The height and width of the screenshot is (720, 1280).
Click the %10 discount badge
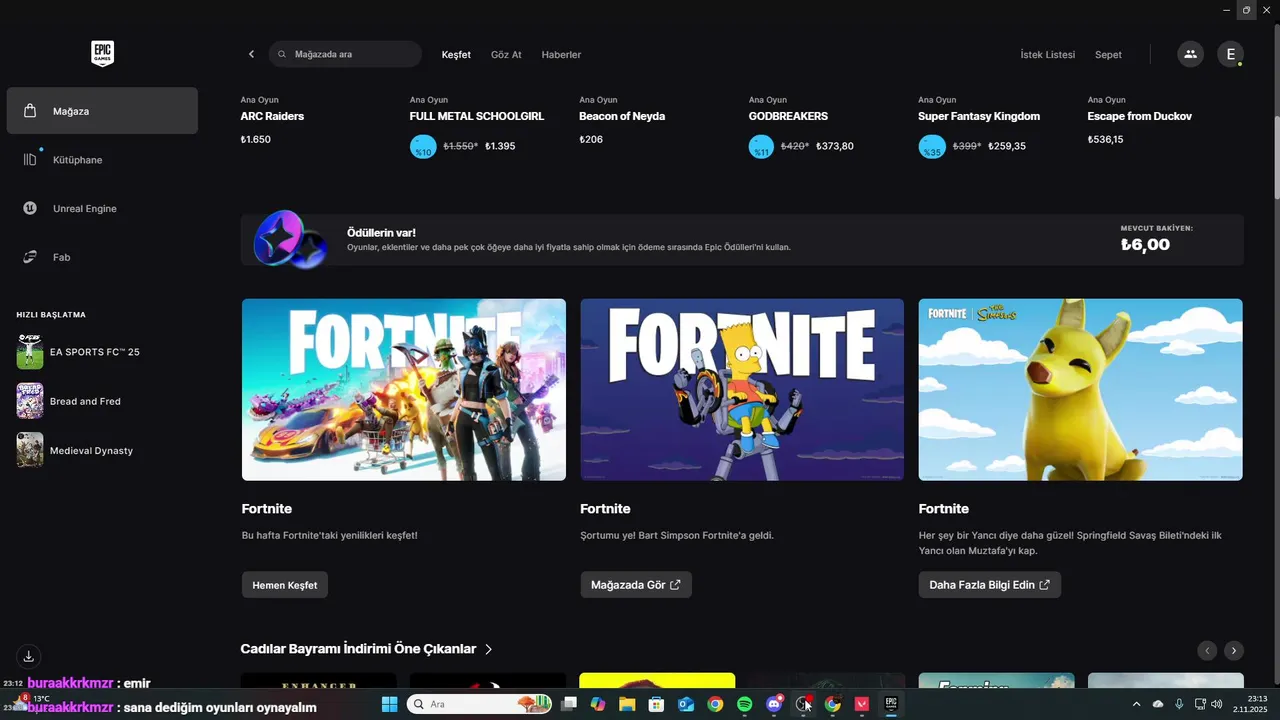tap(423, 147)
